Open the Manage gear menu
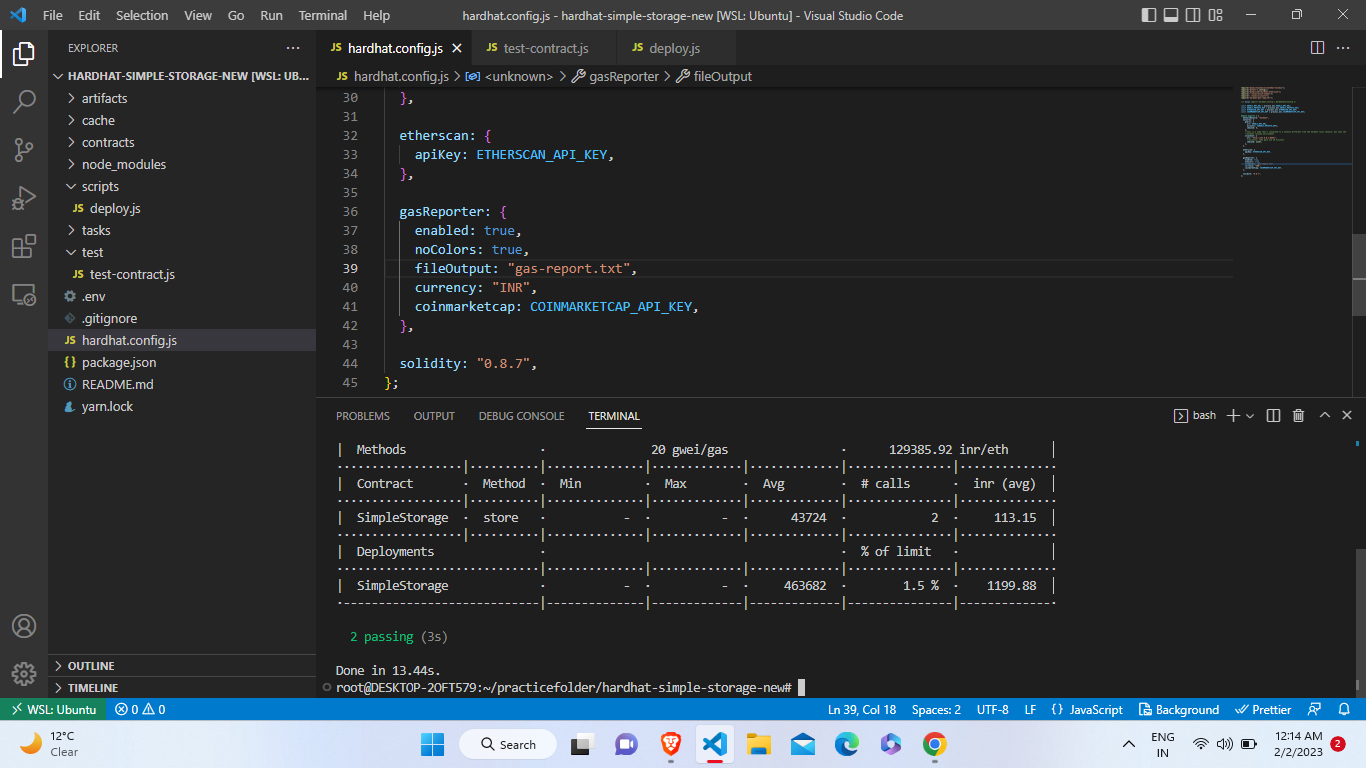The image size is (1366, 768). pos(24,674)
